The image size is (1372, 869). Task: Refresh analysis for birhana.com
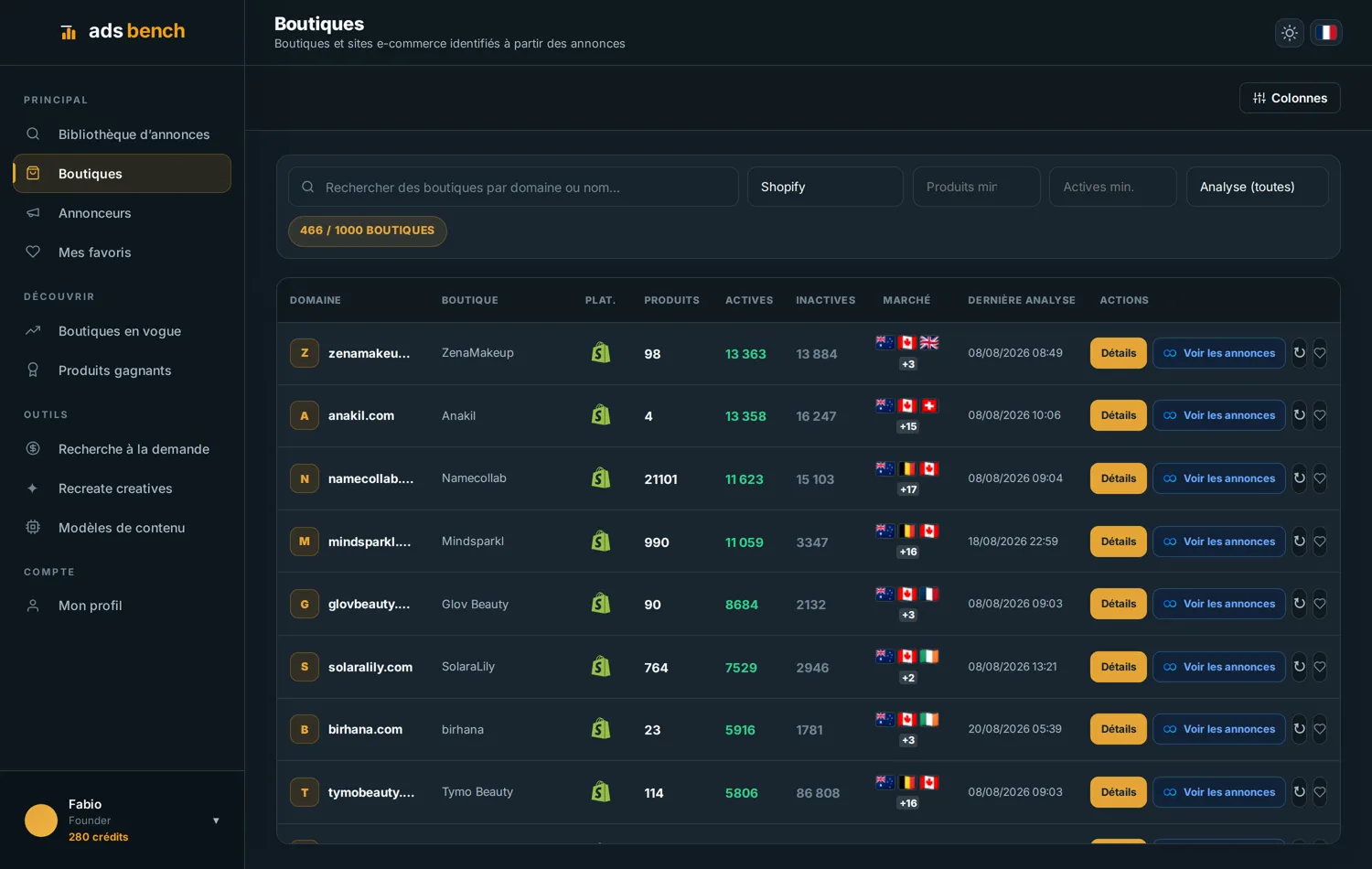(x=1299, y=729)
